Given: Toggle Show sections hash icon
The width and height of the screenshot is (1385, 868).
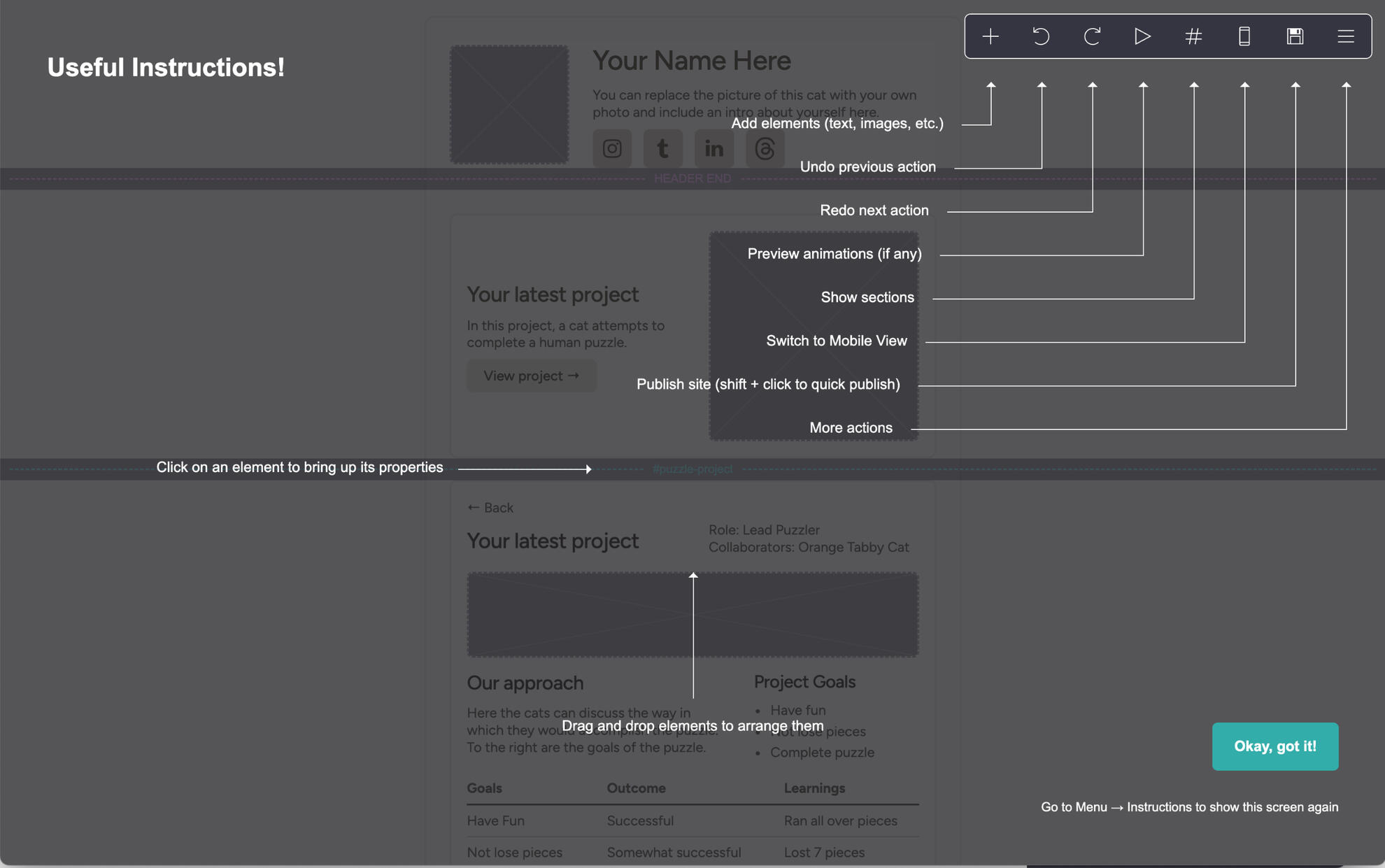Looking at the screenshot, I should [1193, 36].
